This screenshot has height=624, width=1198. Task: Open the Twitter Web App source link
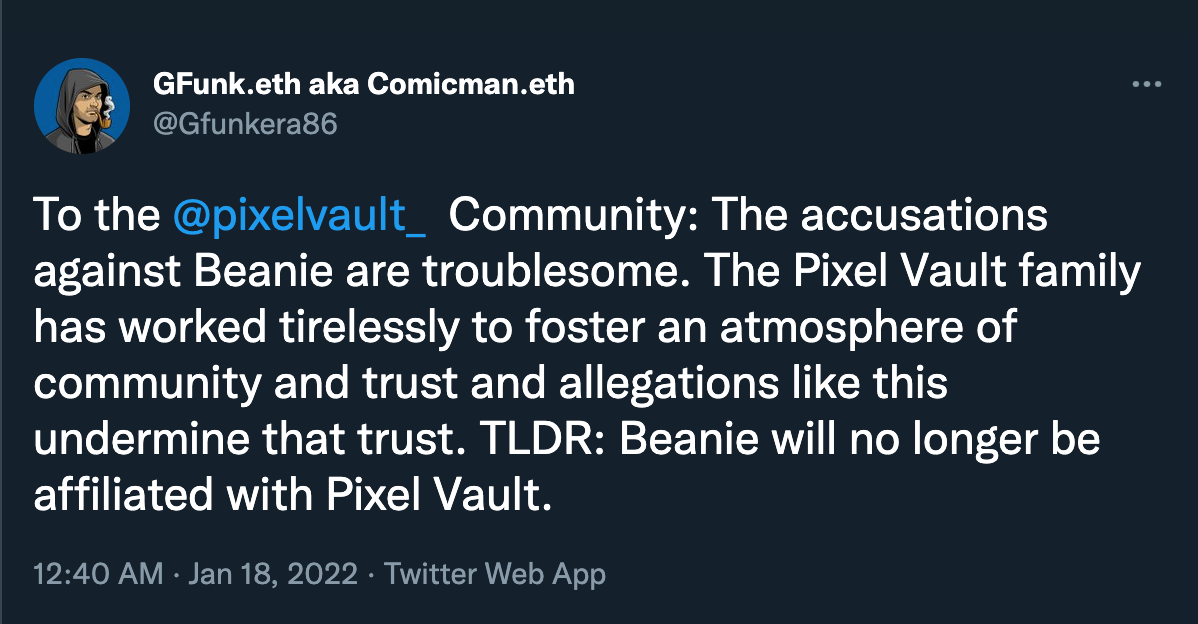[x=494, y=574]
